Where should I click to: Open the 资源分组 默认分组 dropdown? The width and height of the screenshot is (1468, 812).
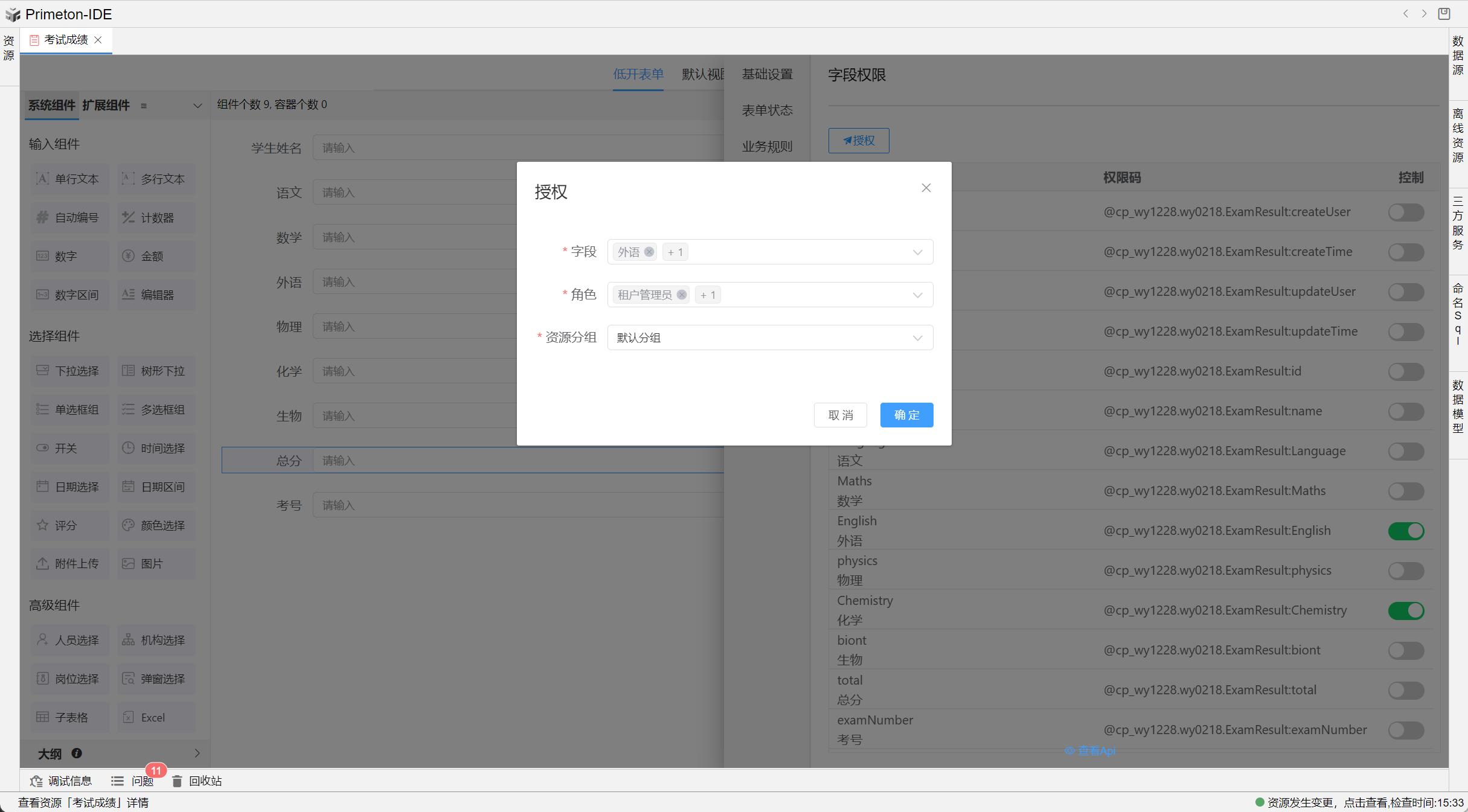(917, 338)
